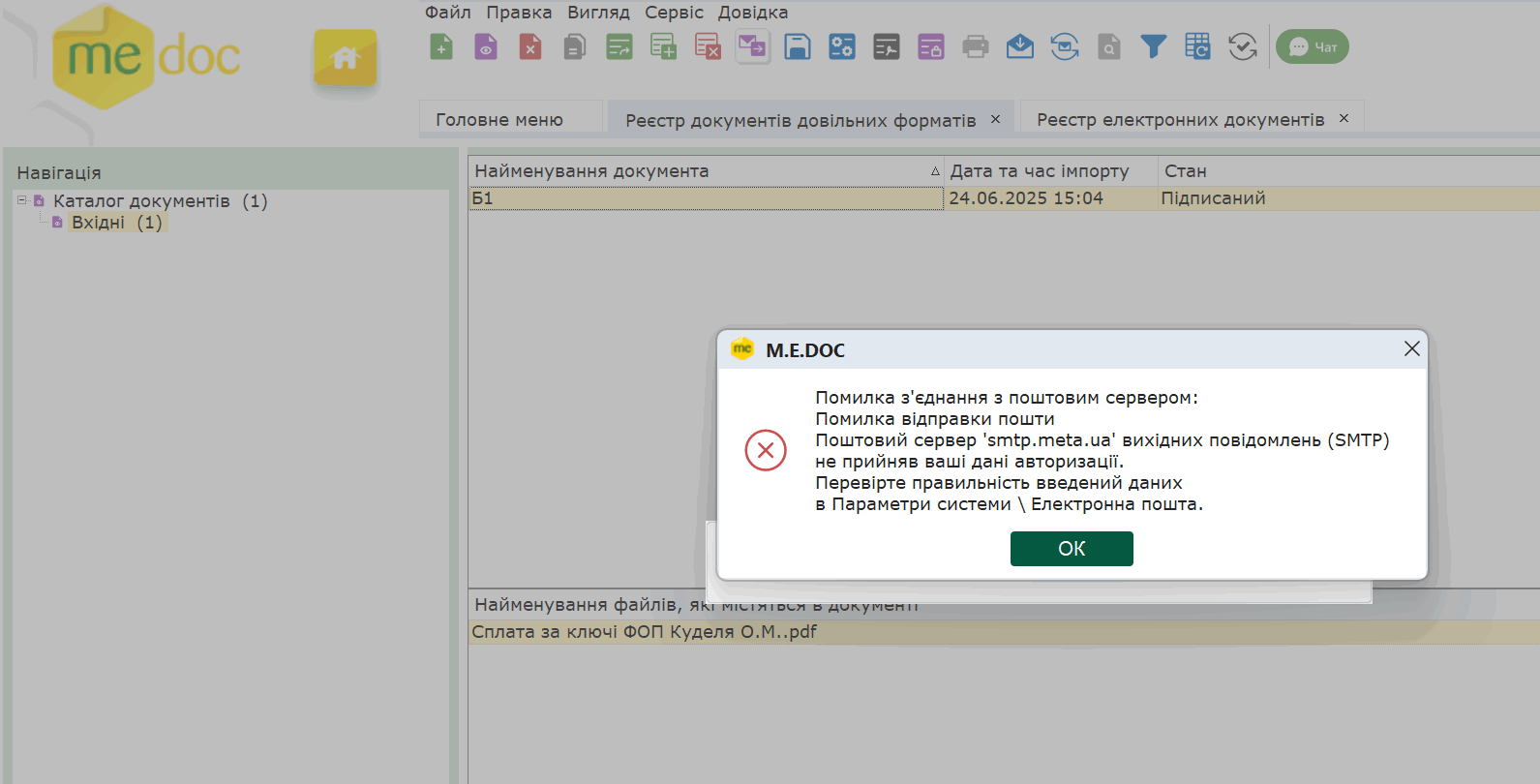Click the purple view document icon
Viewport: 1540px width, 784px height.
click(x=486, y=46)
